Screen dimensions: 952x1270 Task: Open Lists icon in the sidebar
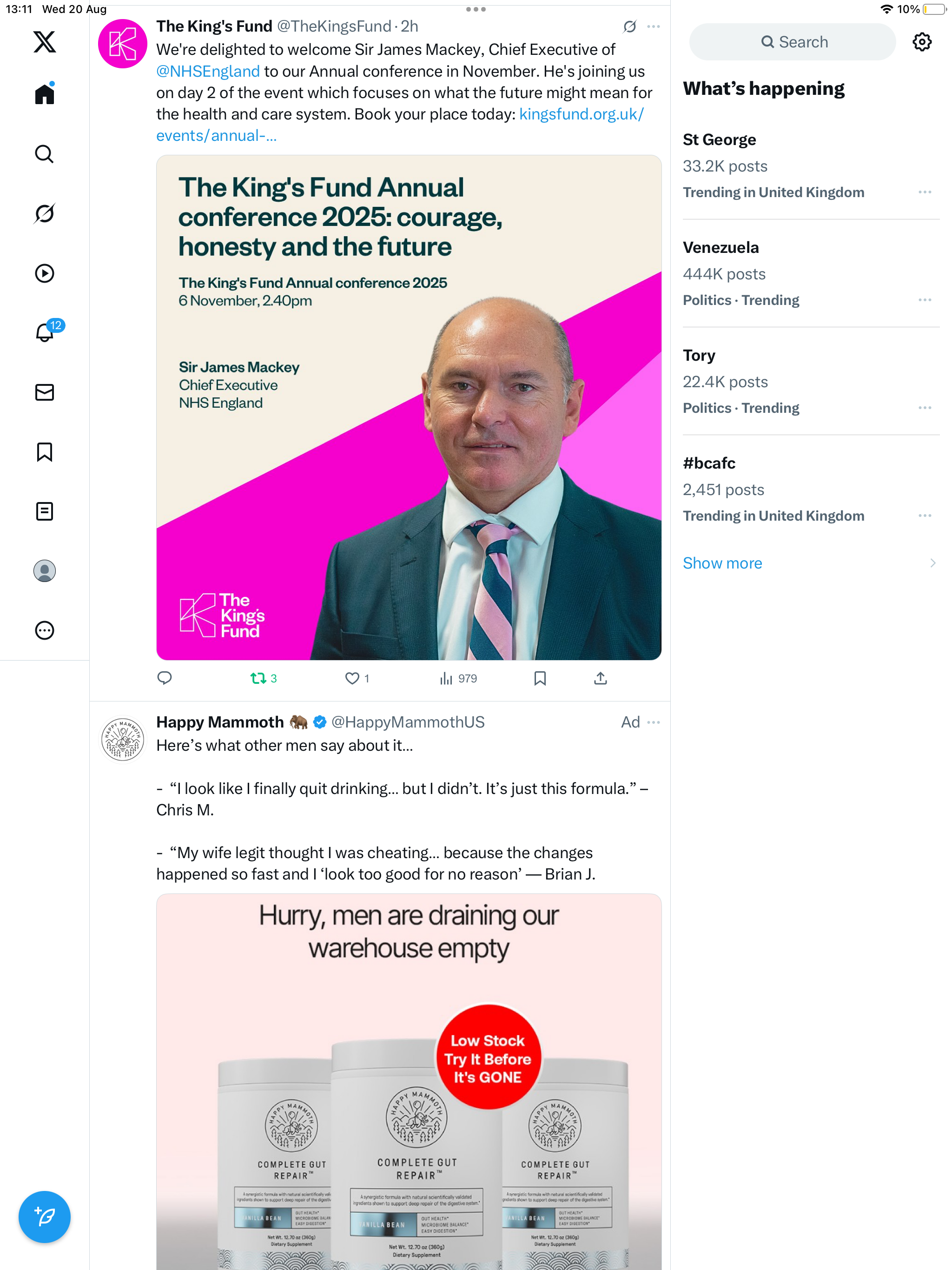pyautogui.click(x=44, y=511)
